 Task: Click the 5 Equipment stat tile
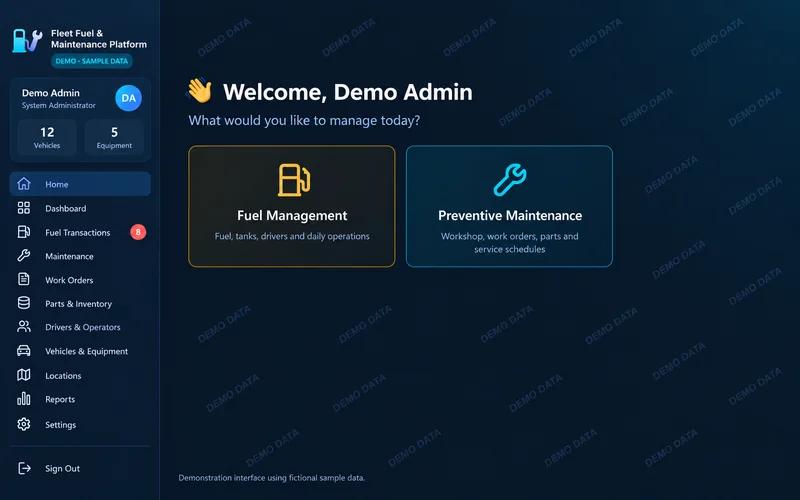114,137
